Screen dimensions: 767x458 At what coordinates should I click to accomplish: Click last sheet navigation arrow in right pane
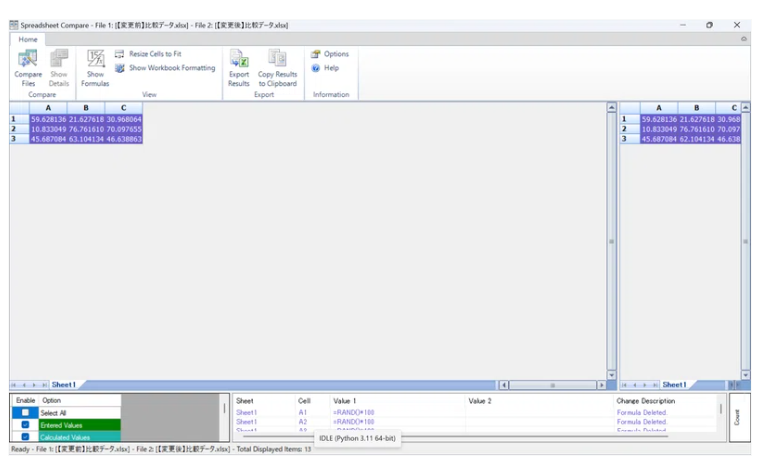coord(654,385)
